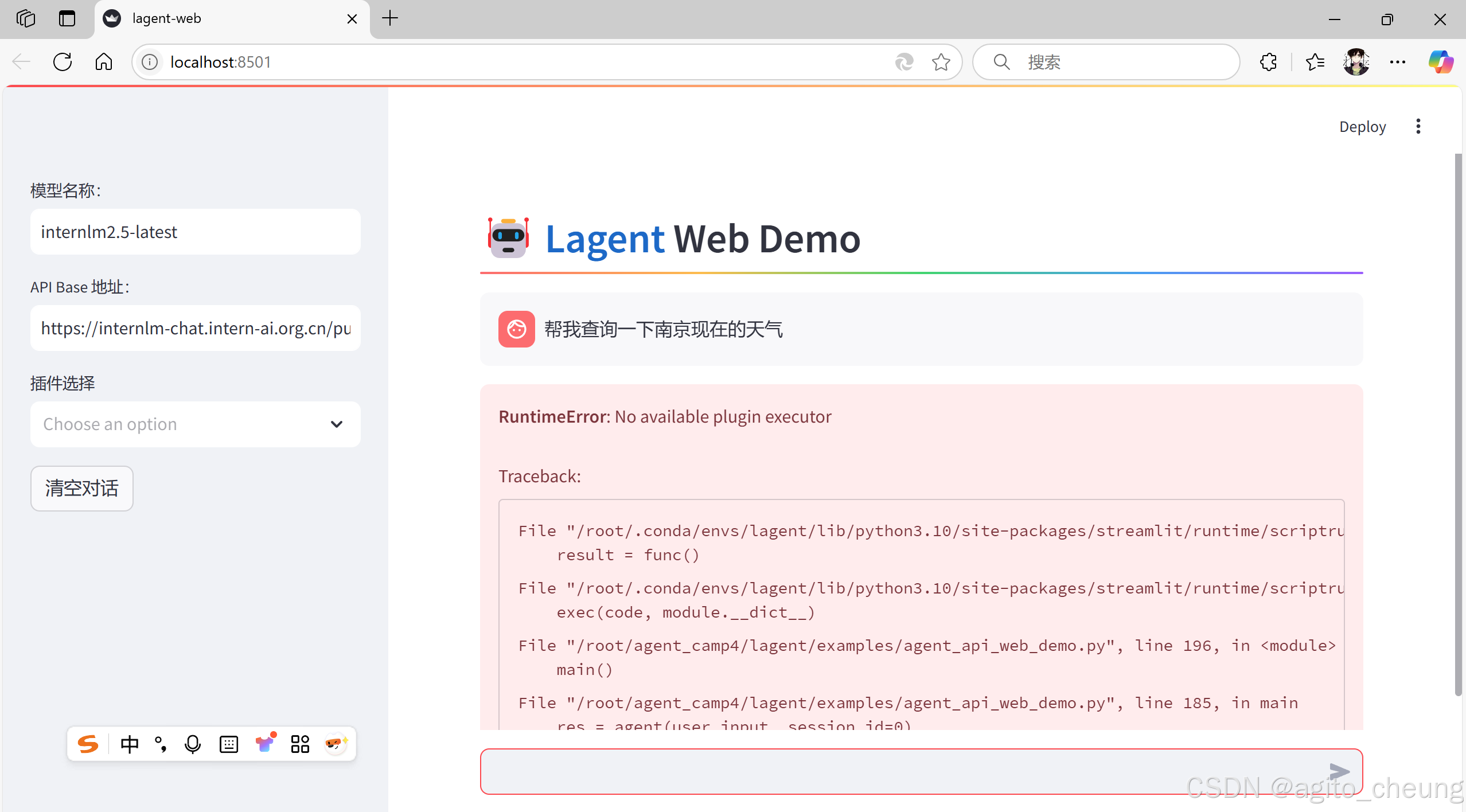1466x812 pixels.
Task: Click the page vertical scrollbar
Action: point(1458,424)
